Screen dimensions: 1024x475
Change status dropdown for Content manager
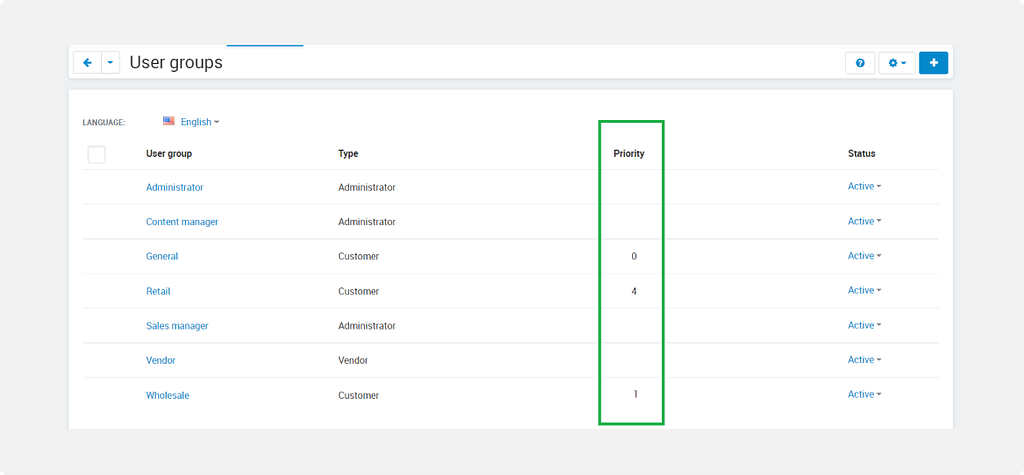tap(864, 221)
